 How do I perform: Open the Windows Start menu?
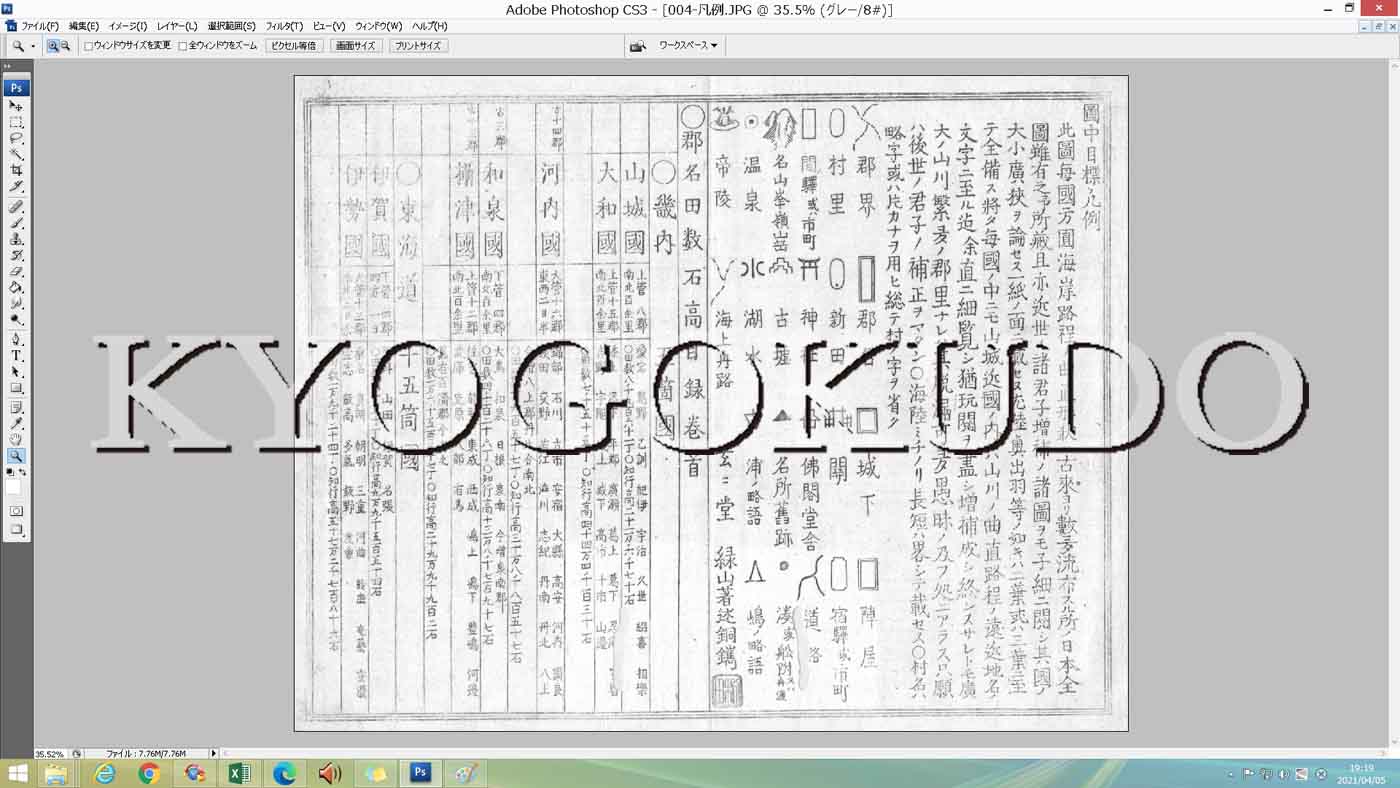pyautogui.click(x=17, y=774)
